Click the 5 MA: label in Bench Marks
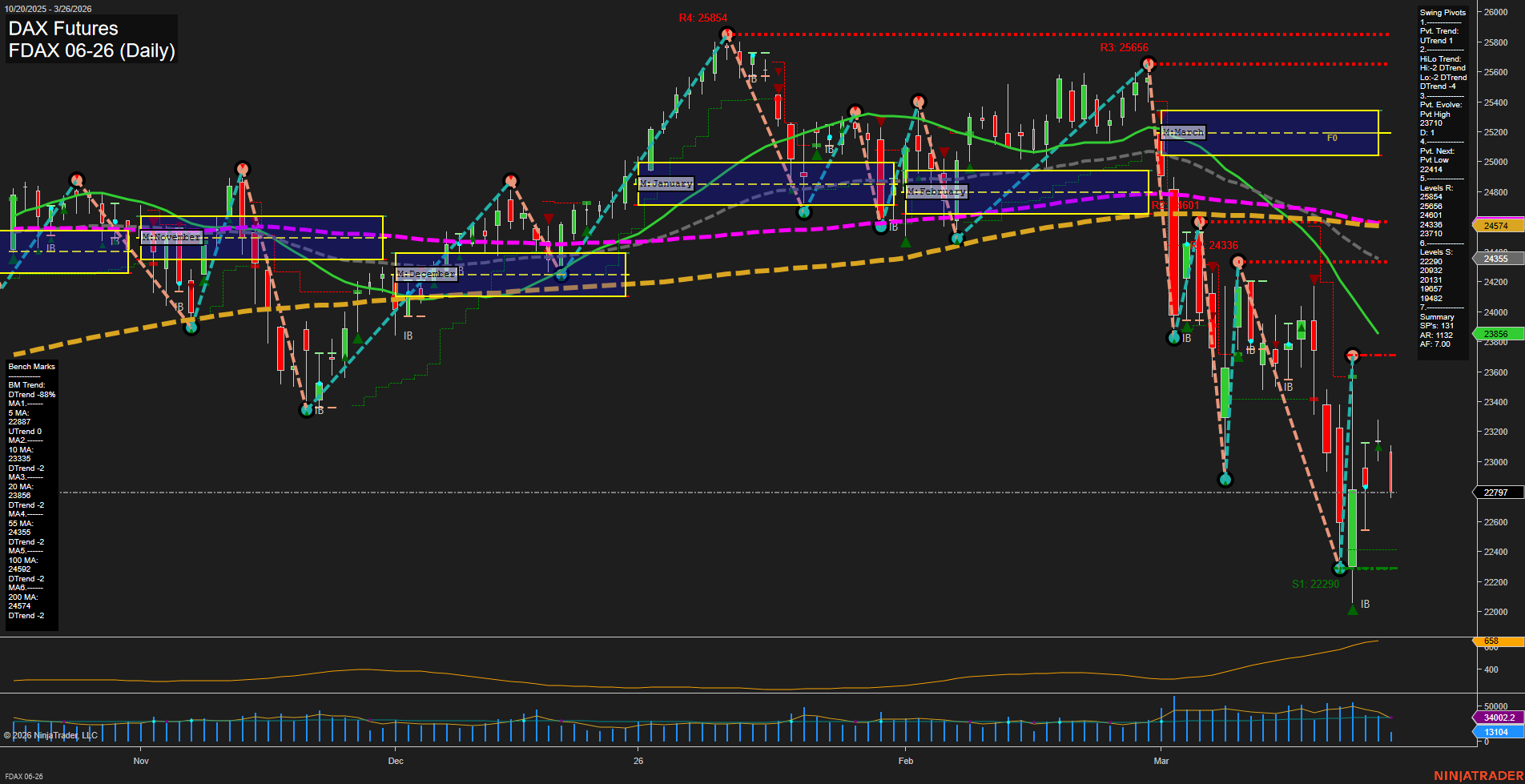This screenshot has width=1525, height=784. (18, 413)
